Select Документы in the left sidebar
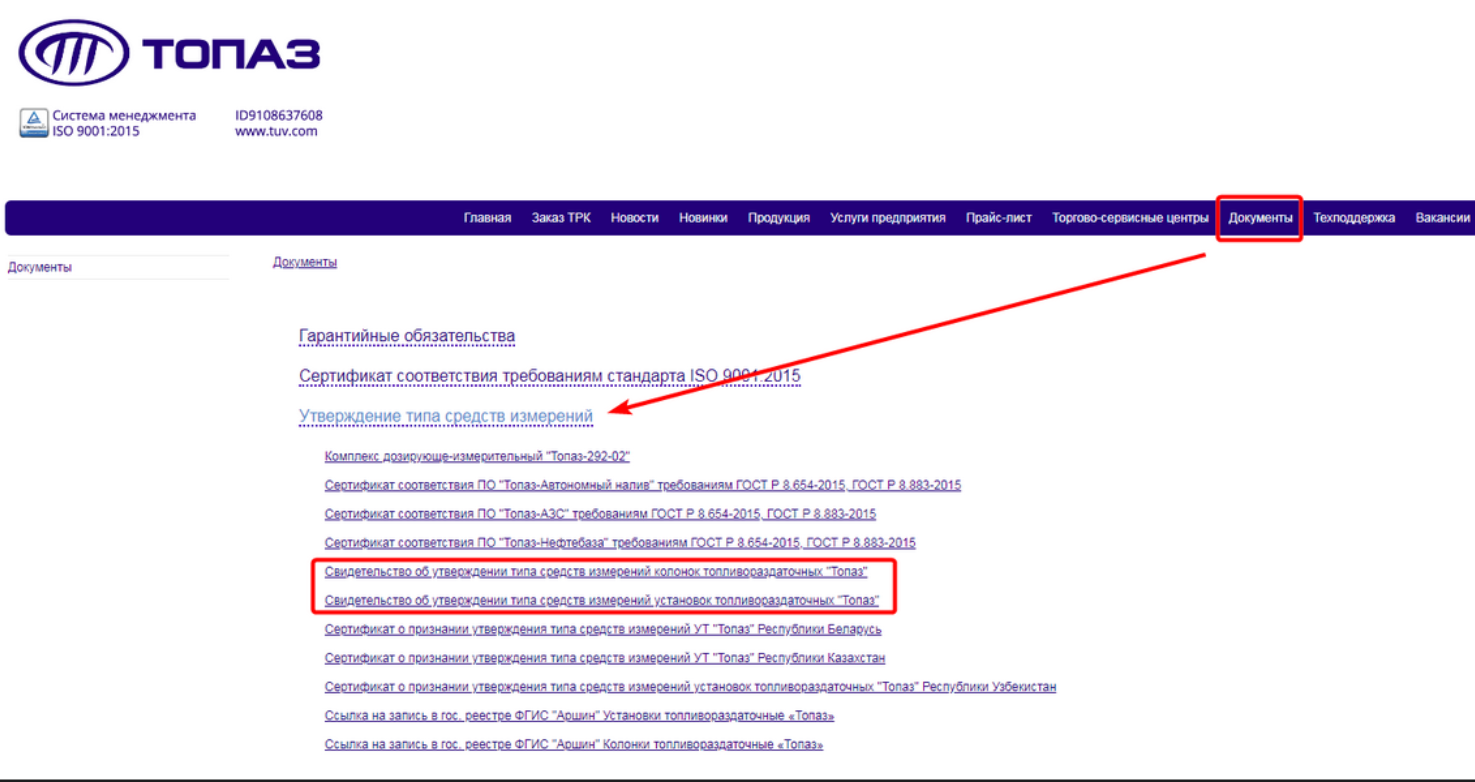The image size is (1475, 782). tap(40, 268)
